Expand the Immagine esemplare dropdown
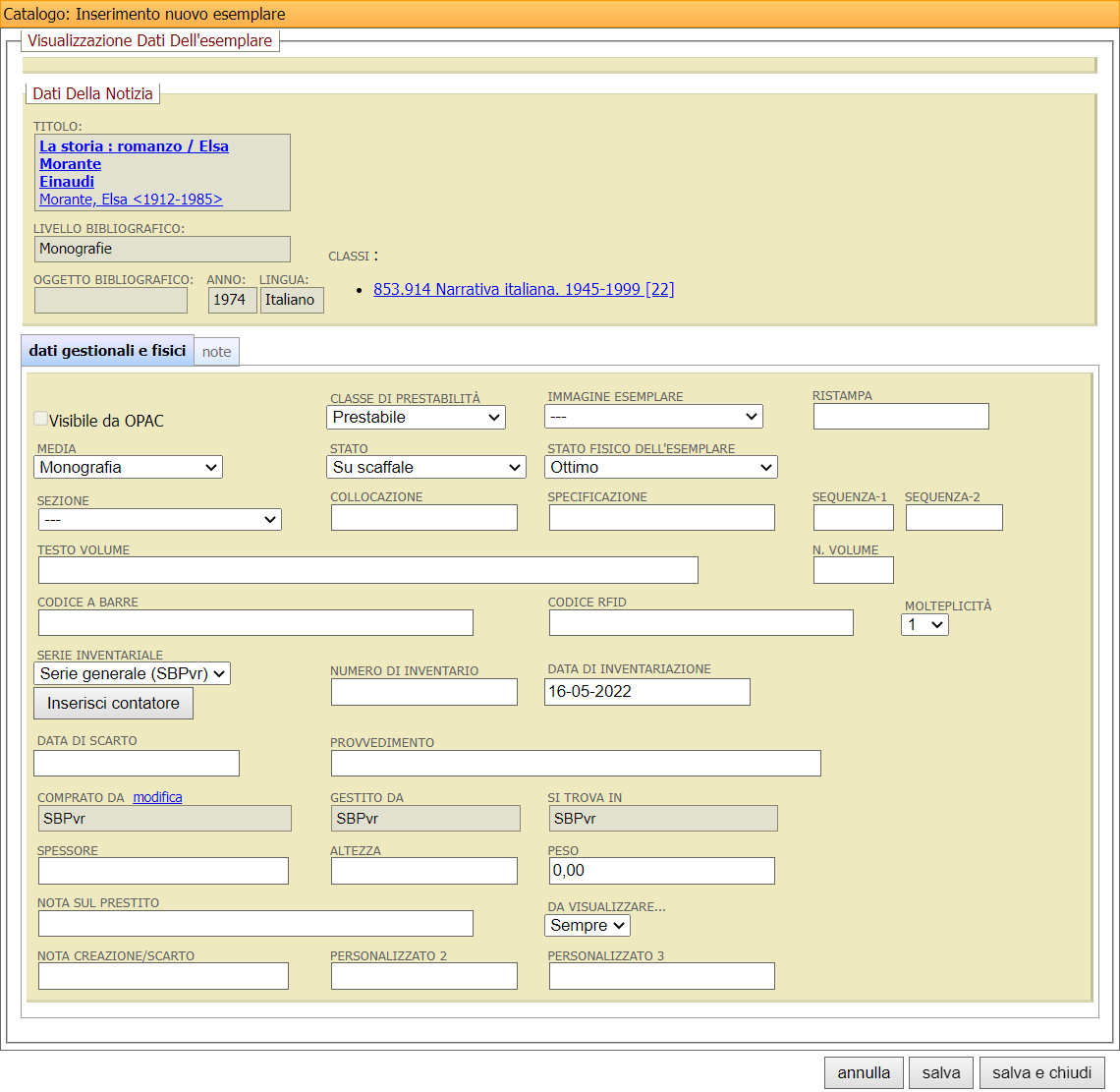 (653, 417)
